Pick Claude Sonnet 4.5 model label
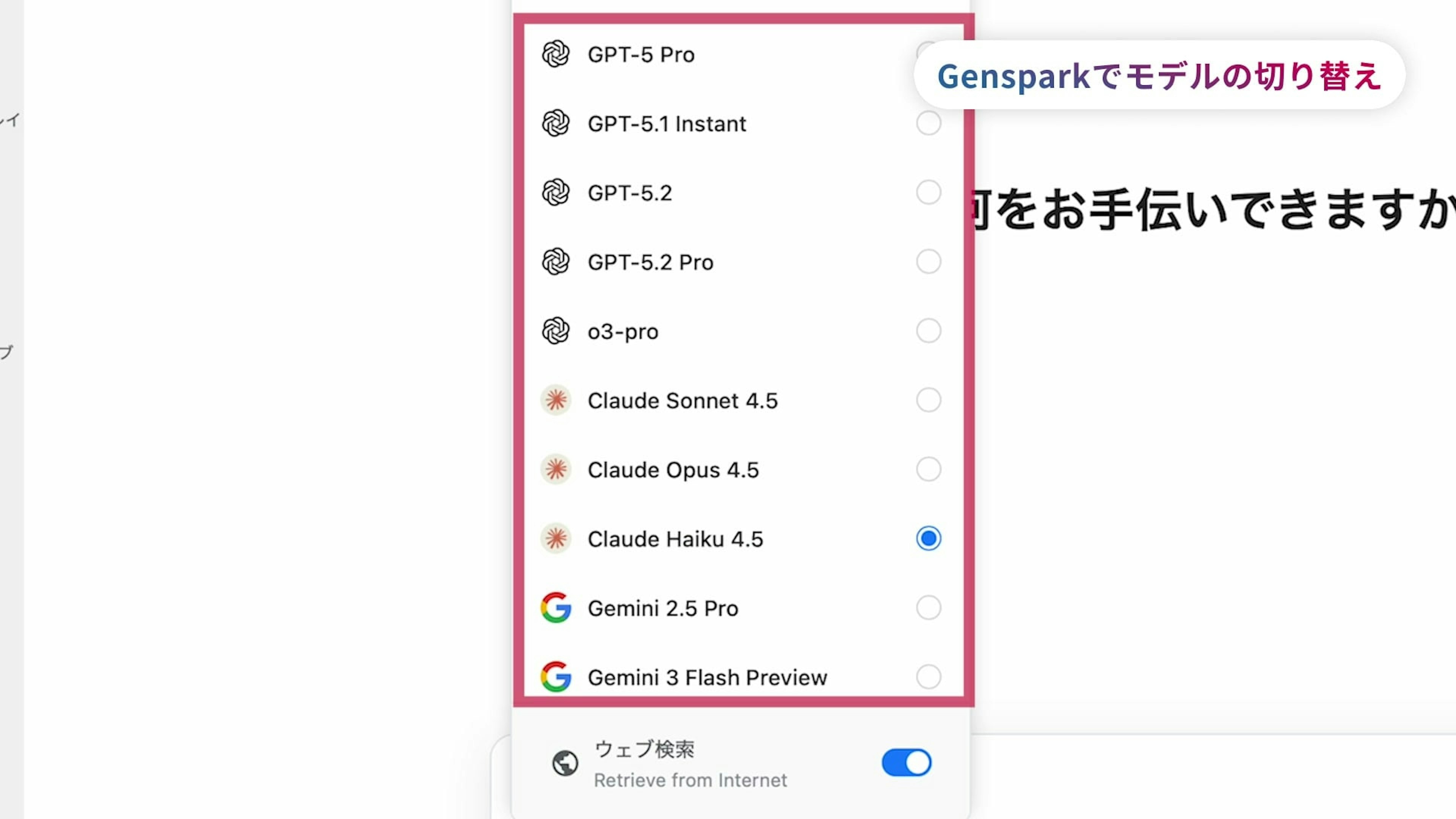Screen dimensions: 1456x819 683,401
